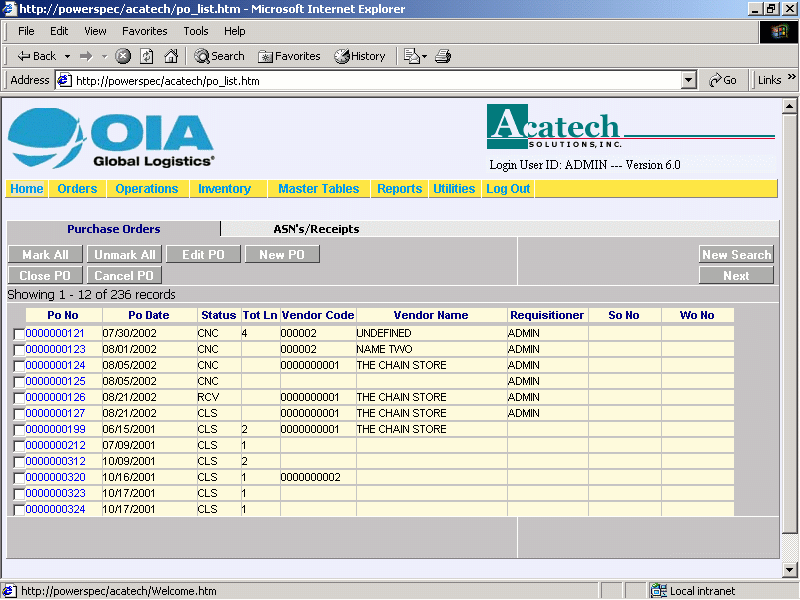Click the Log Out link
Screen dimensions: 800x600
(508, 189)
